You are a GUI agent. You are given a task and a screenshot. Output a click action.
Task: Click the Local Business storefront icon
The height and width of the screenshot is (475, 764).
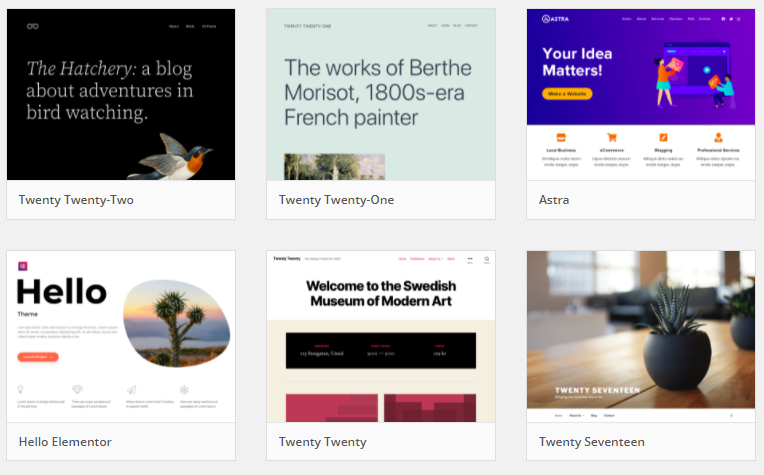coord(561,137)
